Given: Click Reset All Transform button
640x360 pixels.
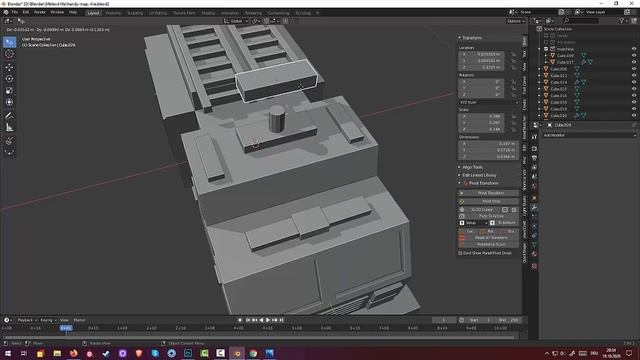Looking at the screenshot, I should click(x=489, y=238).
